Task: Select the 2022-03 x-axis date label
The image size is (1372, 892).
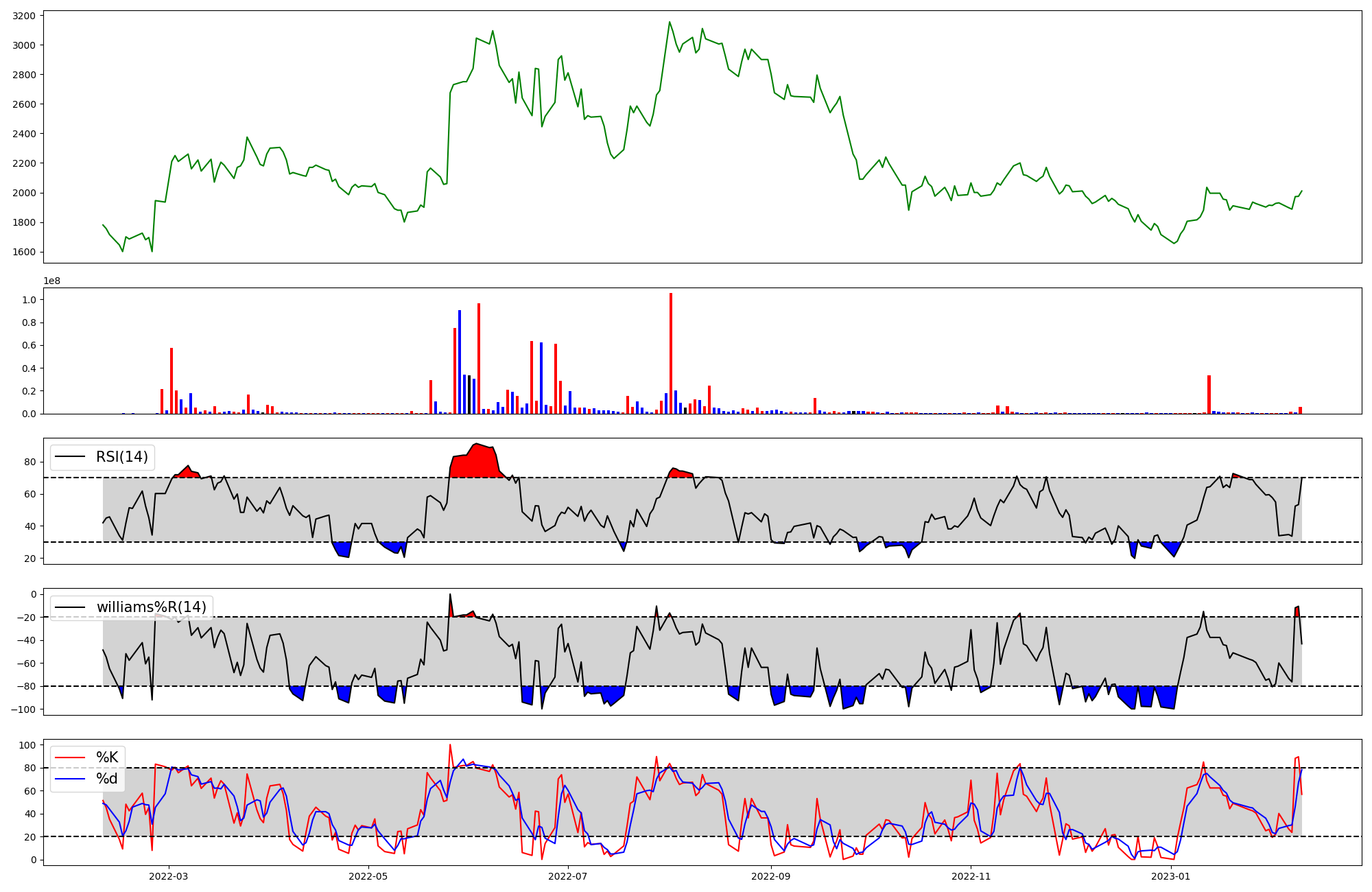Action: tap(168, 876)
